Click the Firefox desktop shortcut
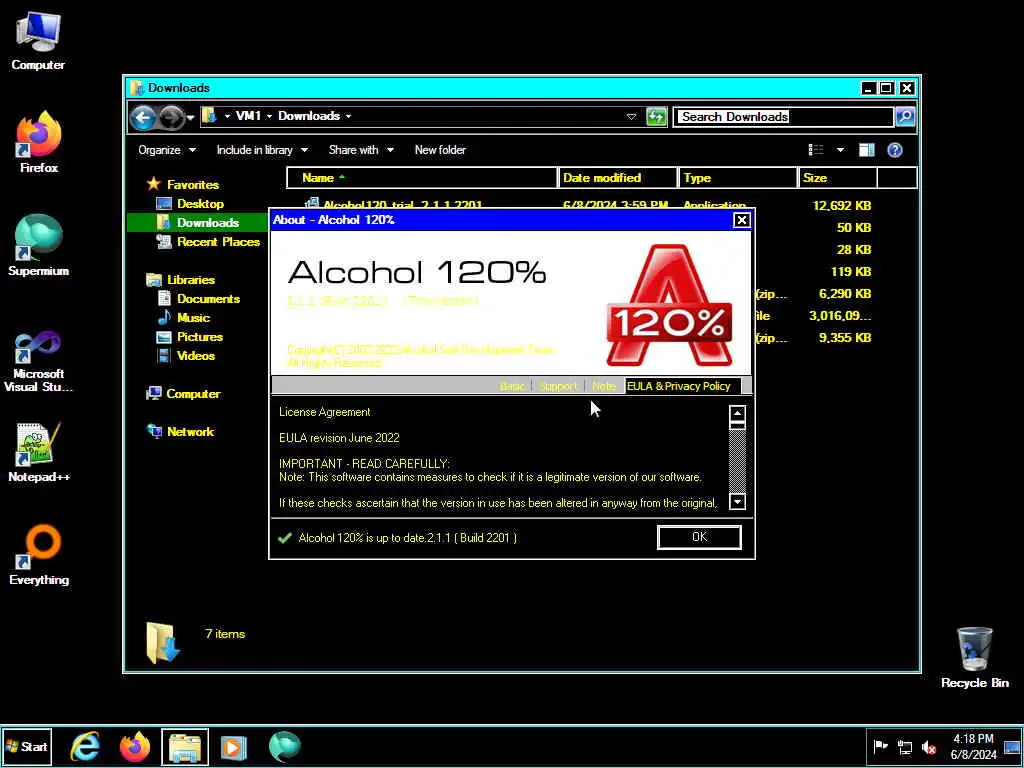1024x768 pixels. [39, 142]
